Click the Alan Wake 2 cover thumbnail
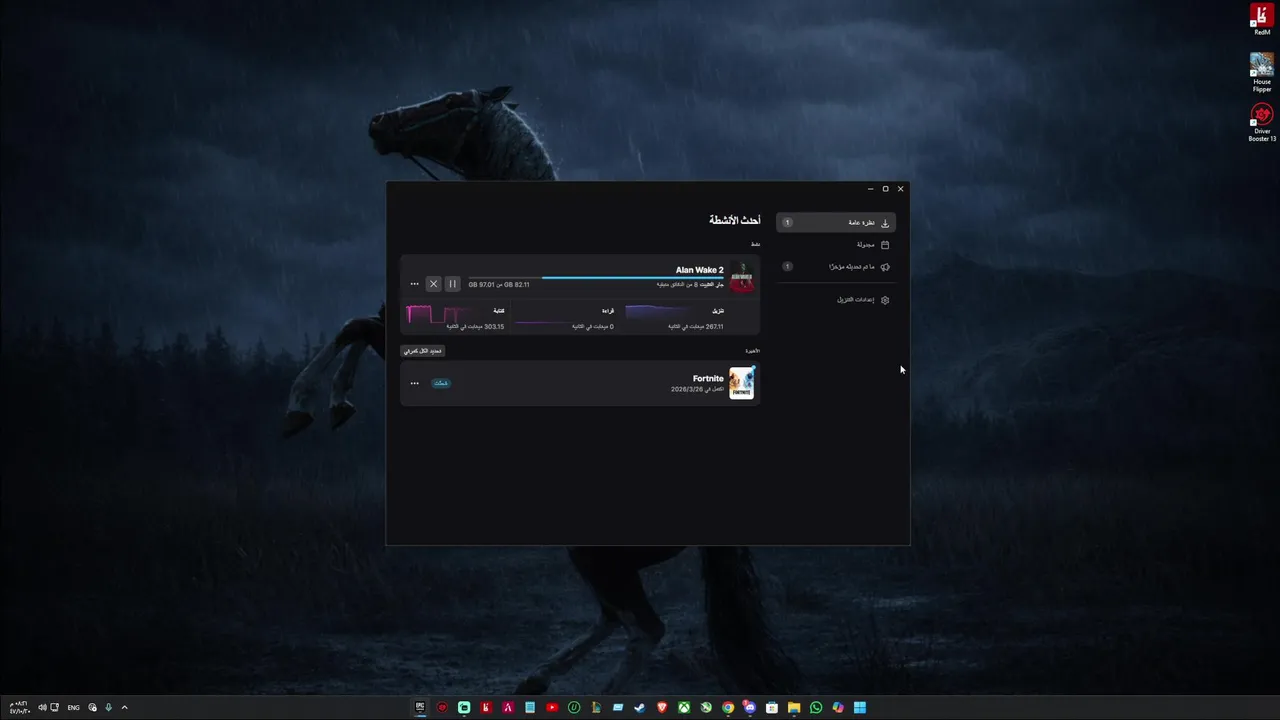This screenshot has height=720, width=1280. (x=741, y=278)
